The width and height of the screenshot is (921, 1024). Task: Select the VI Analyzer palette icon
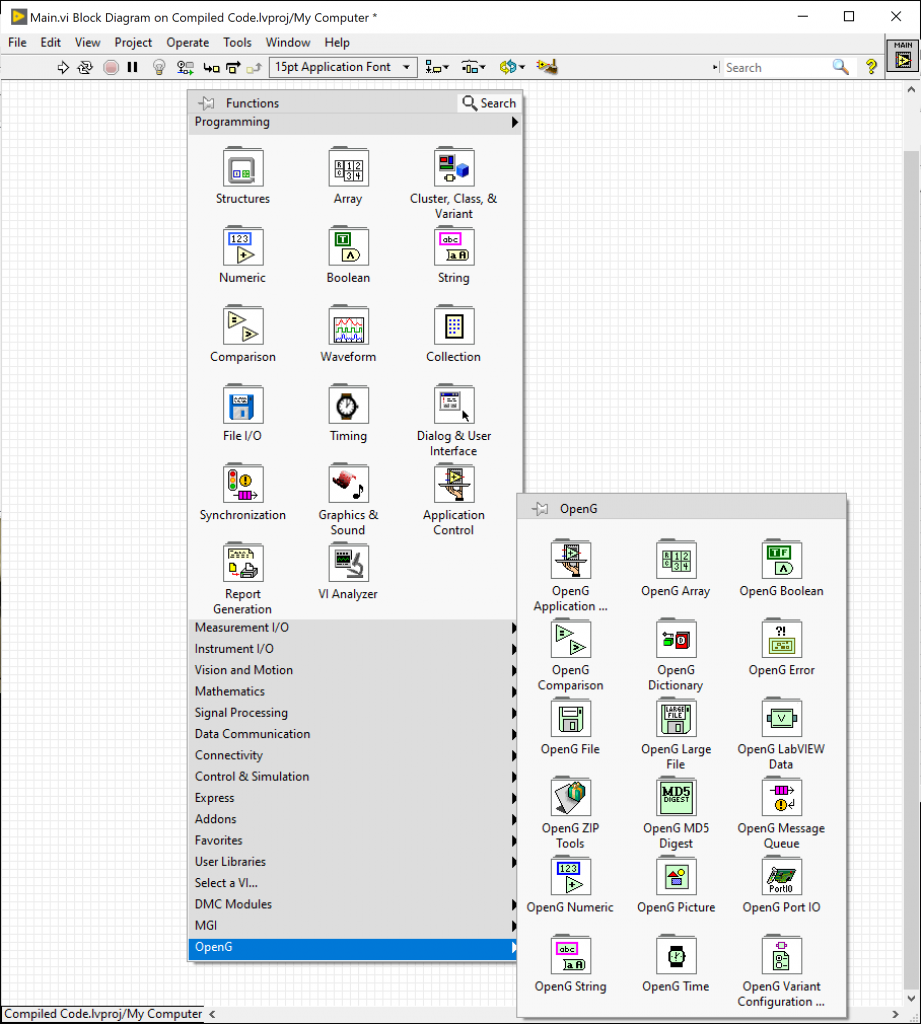click(348, 563)
